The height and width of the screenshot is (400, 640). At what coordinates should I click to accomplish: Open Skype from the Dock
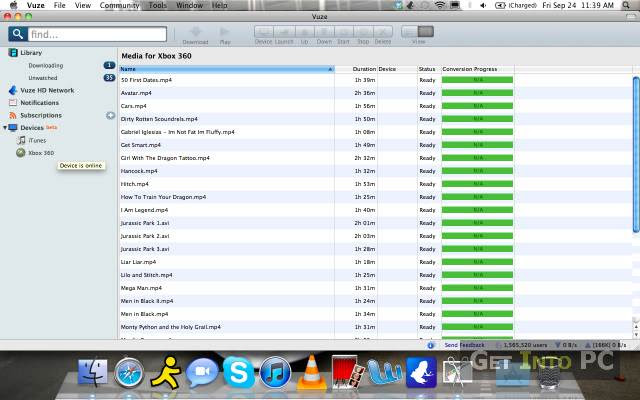[x=239, y=372]
